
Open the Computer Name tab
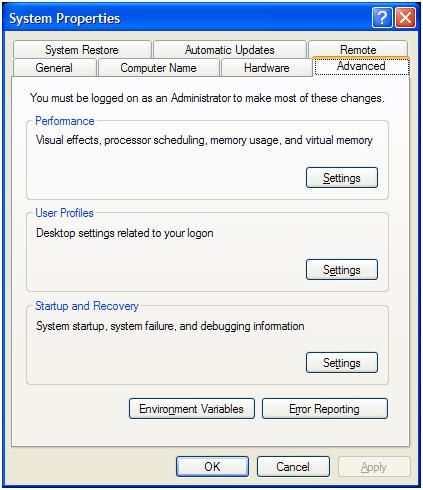158,68
